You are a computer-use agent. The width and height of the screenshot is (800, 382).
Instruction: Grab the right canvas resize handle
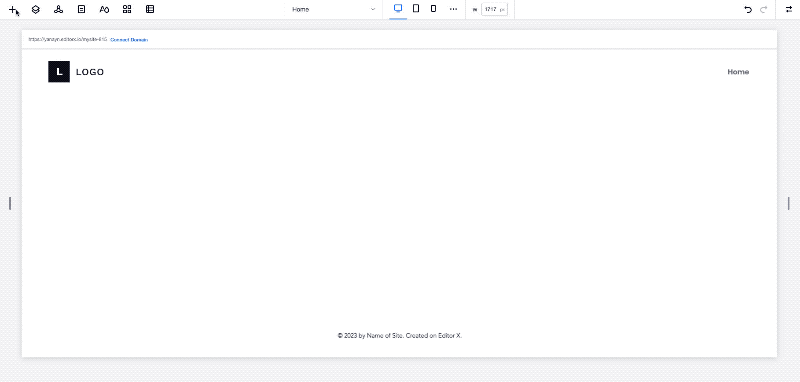[x=789, y=203]
